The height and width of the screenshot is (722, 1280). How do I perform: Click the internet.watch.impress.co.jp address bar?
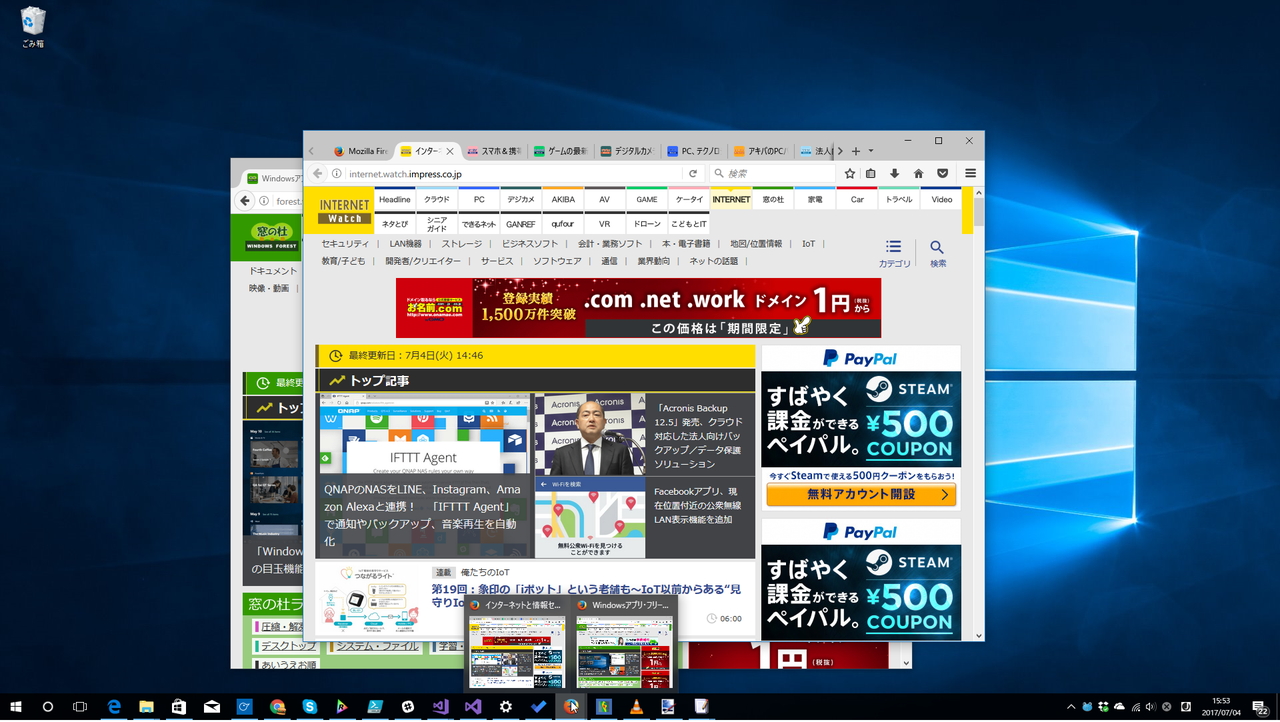coord(516,173)
